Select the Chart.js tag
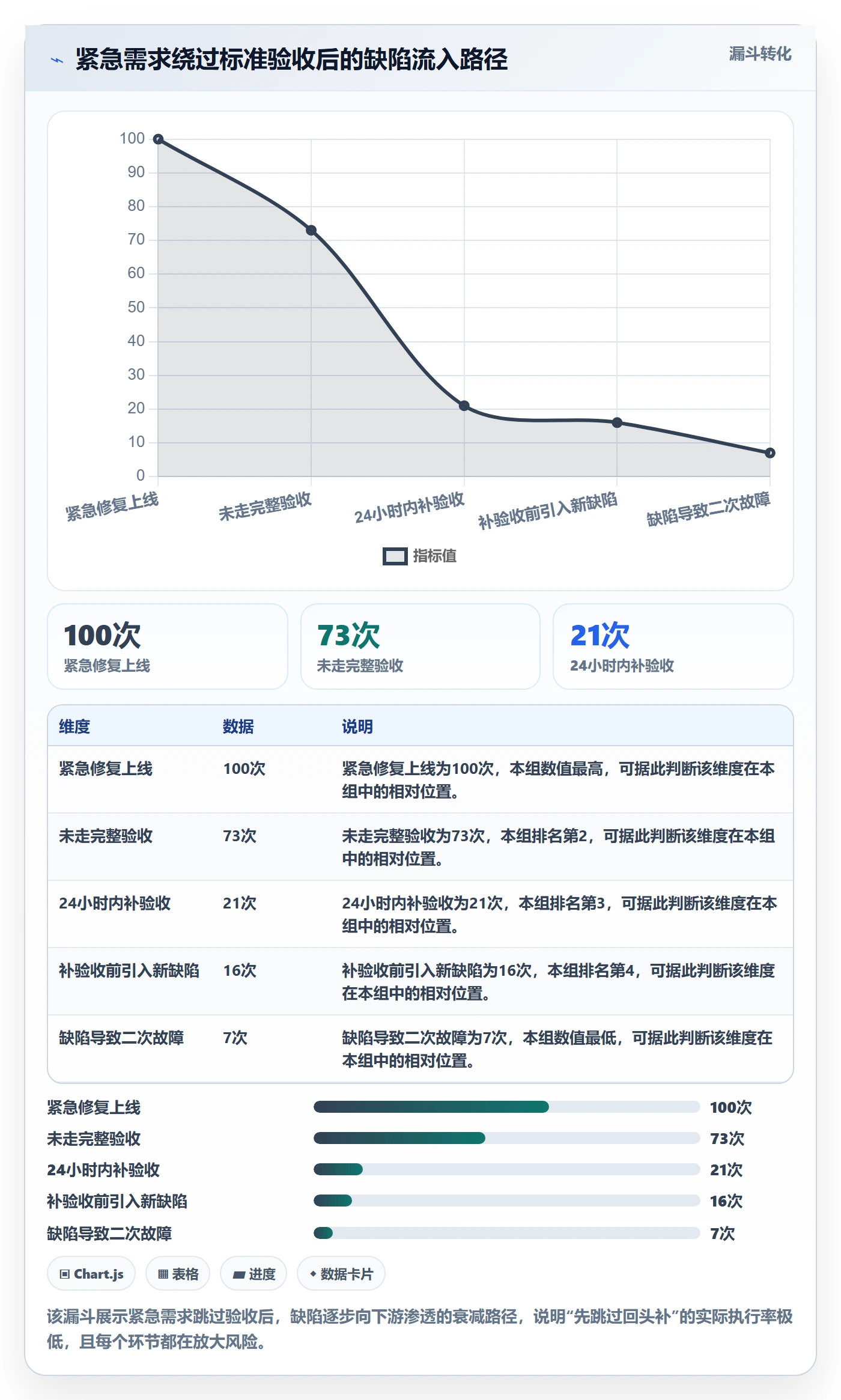Viewport: 841px width, 1400px height. click(91, 1274)
